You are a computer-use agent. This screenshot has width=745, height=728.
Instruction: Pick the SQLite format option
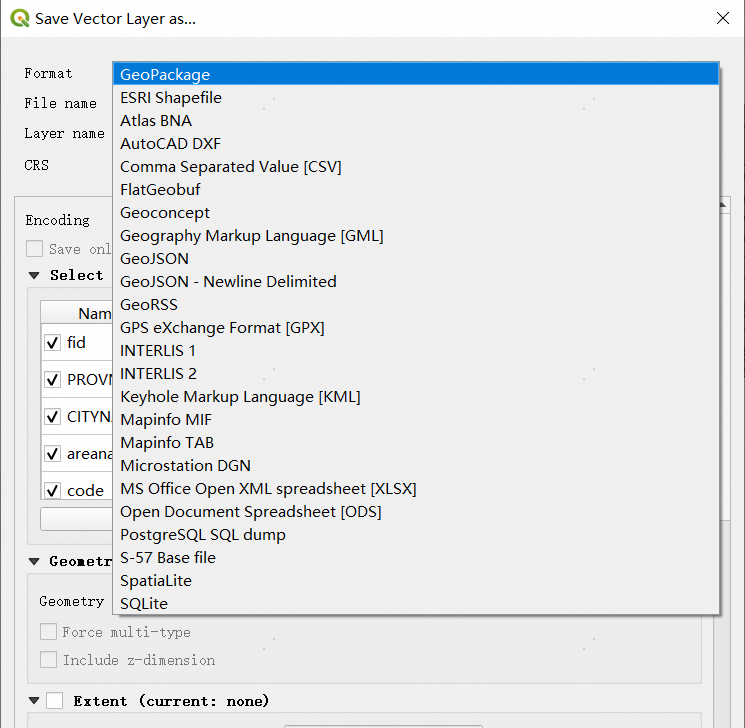coord(144,604)
